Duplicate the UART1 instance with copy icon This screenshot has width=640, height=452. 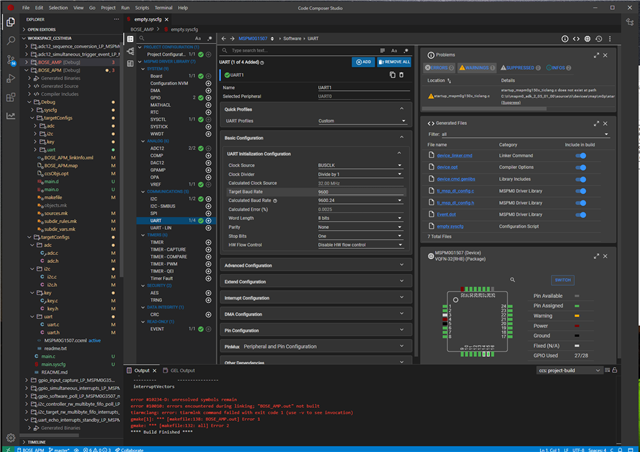pos(392,75)
